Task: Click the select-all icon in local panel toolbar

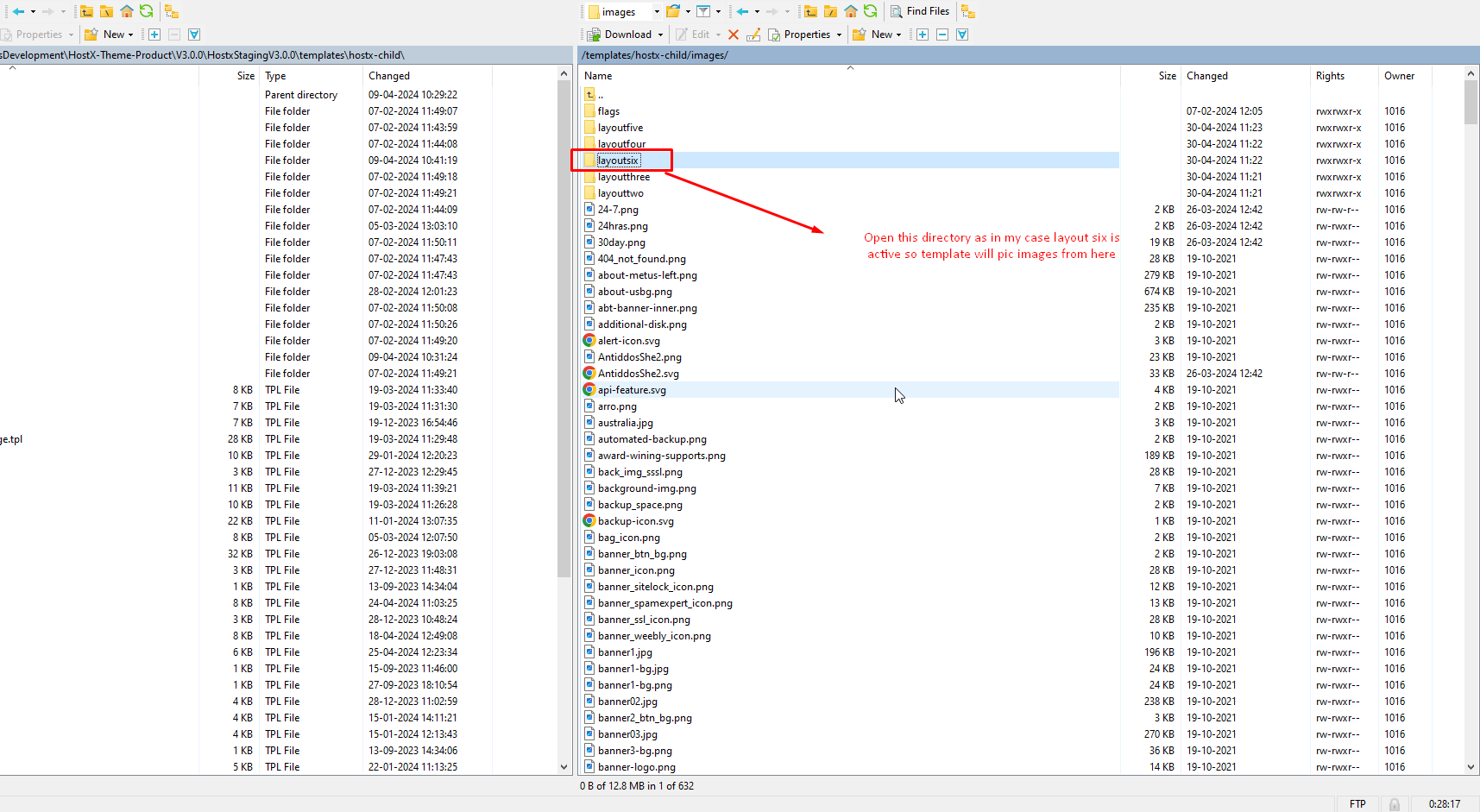Action: 194,35
